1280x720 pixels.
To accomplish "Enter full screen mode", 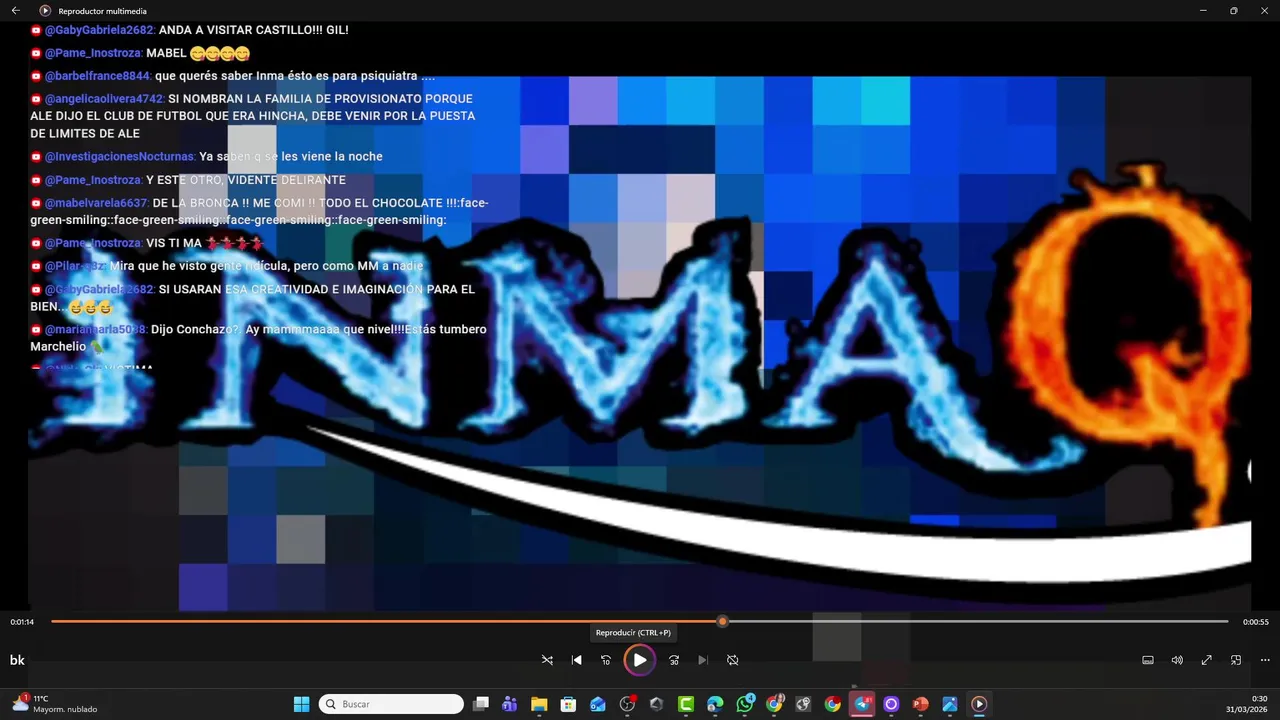I will (1206, 660).
